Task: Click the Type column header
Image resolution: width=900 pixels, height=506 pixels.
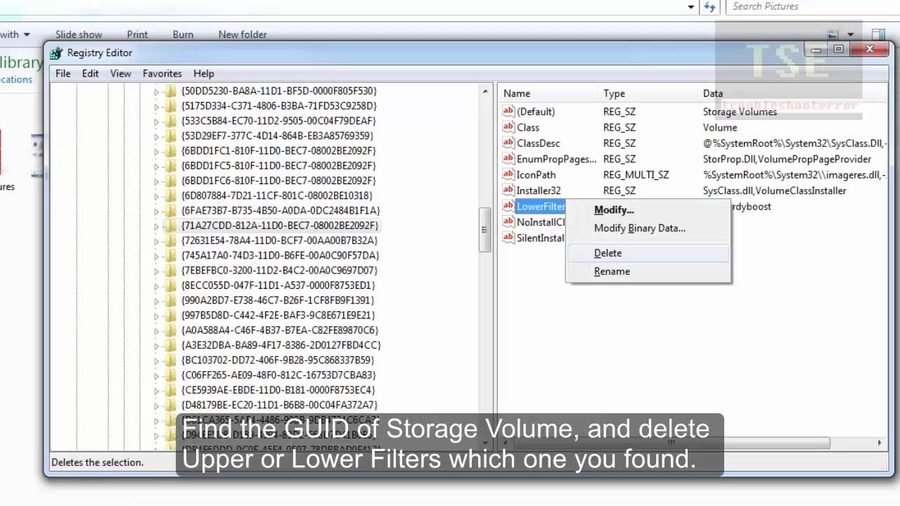Action: (x=614, y=93)
